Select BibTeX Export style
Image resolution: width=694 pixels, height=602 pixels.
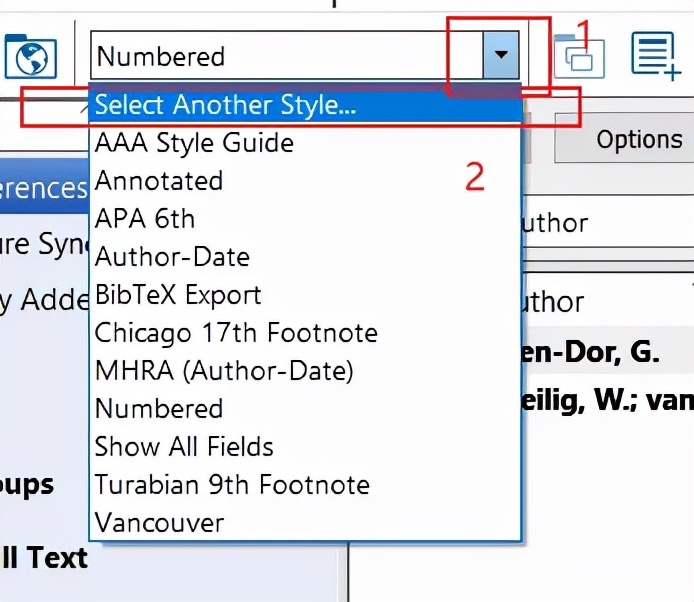[305, 294]
